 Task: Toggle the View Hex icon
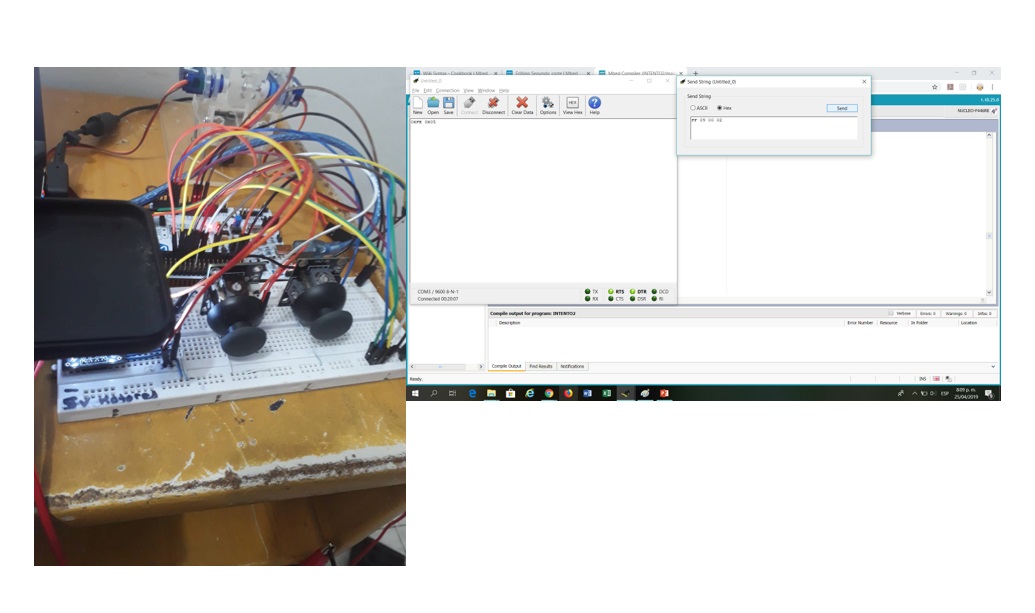[573, 103]
